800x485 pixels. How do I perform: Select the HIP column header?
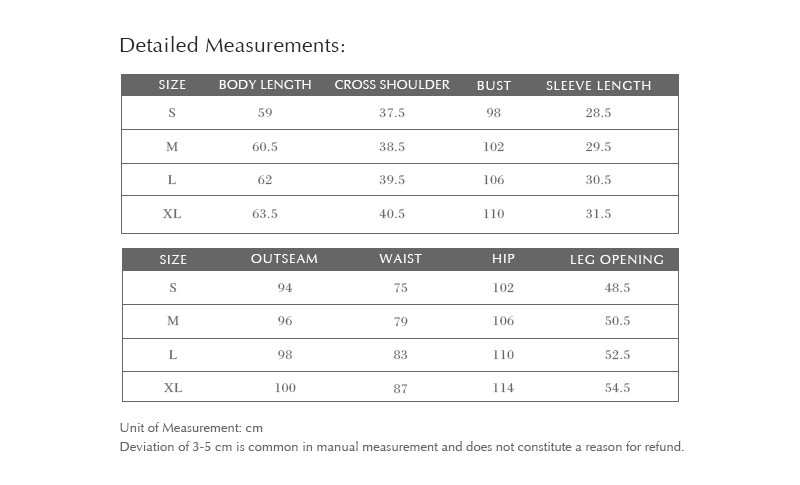[x=503, y=259]
